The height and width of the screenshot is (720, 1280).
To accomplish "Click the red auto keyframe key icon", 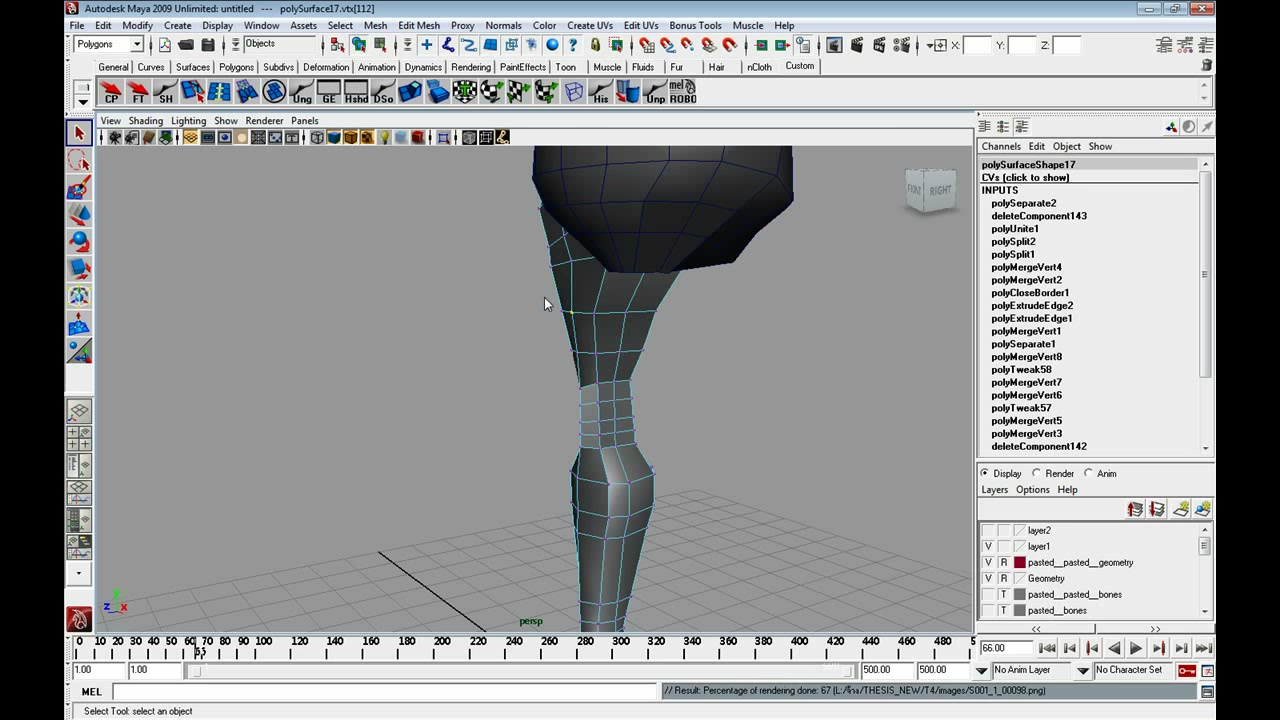I will [1187, 670].
